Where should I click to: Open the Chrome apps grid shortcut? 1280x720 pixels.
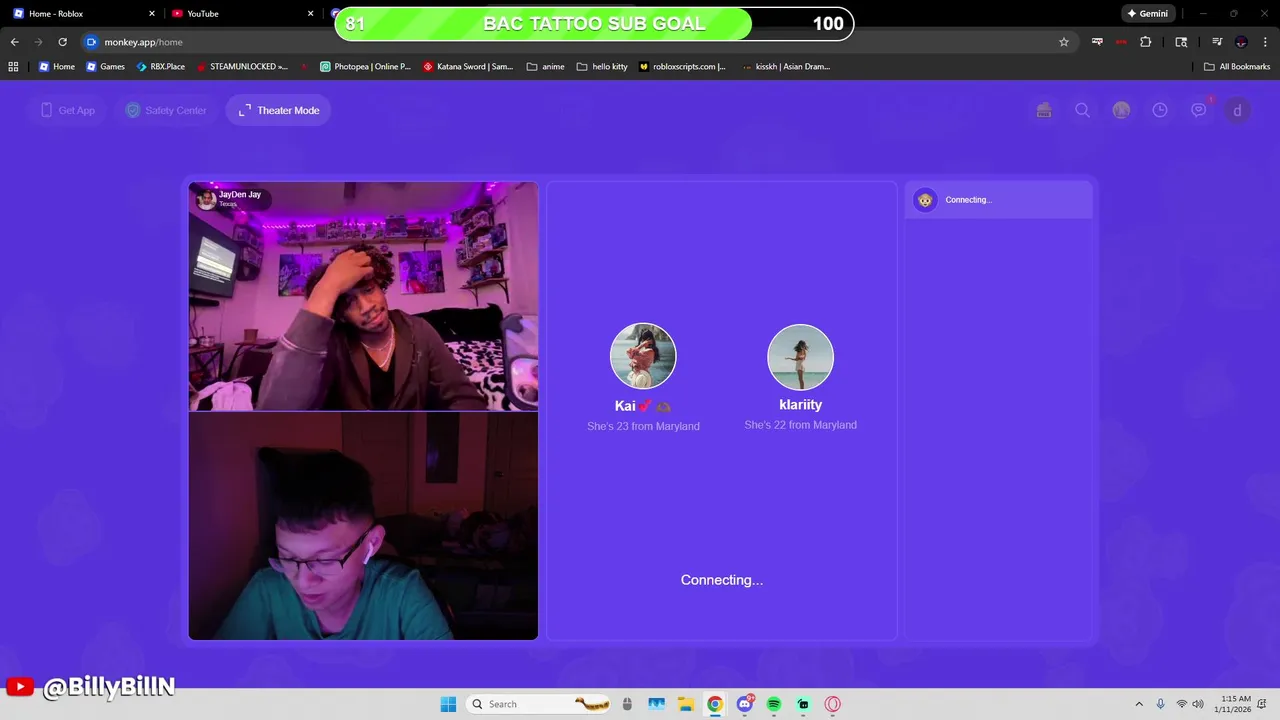(13, 66)
